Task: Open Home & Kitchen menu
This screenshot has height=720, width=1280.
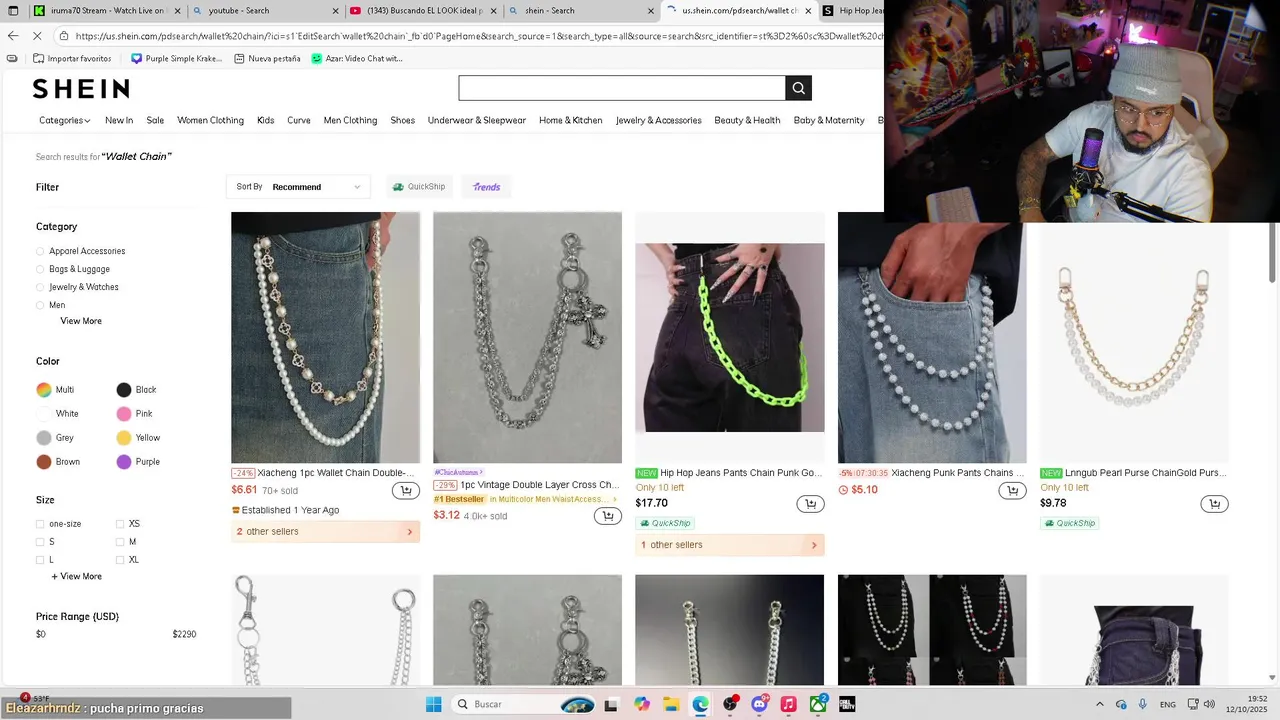Action: coord(570,120)
